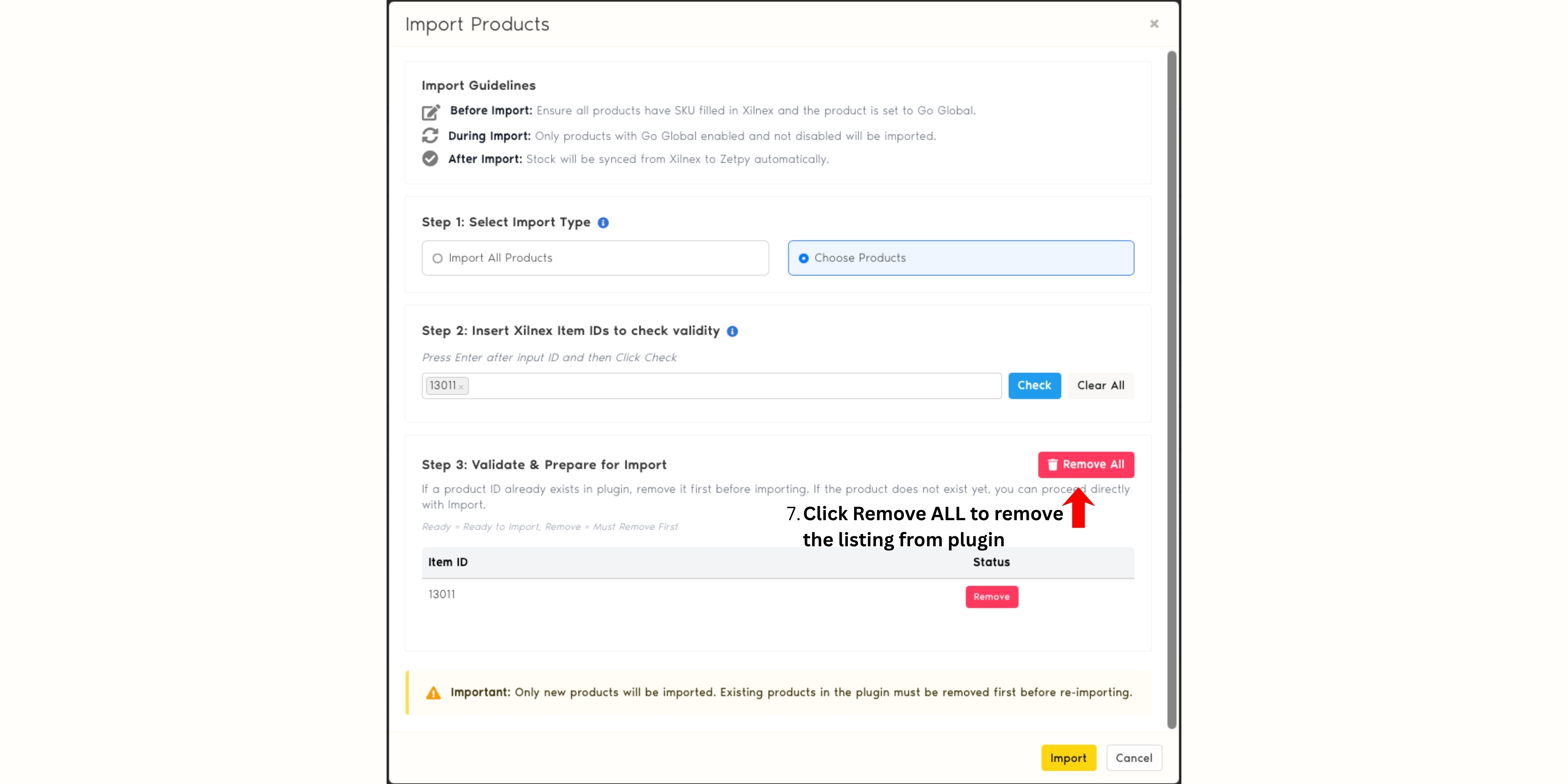The image size is (1568, 784).
Task: Click the trash icon in Remove All
Action: point(1052,465)
